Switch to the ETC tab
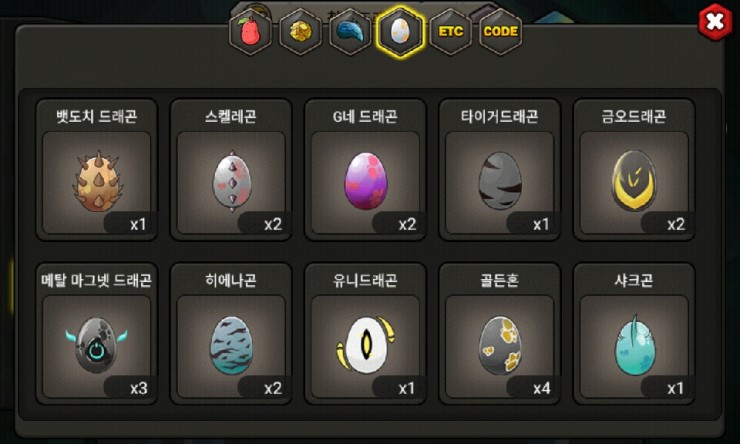 pyautogui.click(x=451, y=32)
